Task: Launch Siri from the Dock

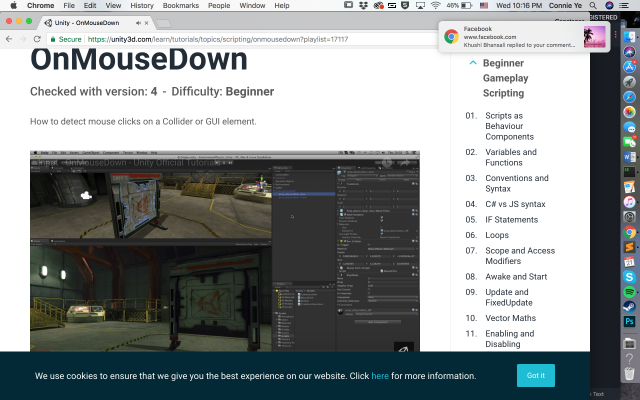Action: [629, 51]
